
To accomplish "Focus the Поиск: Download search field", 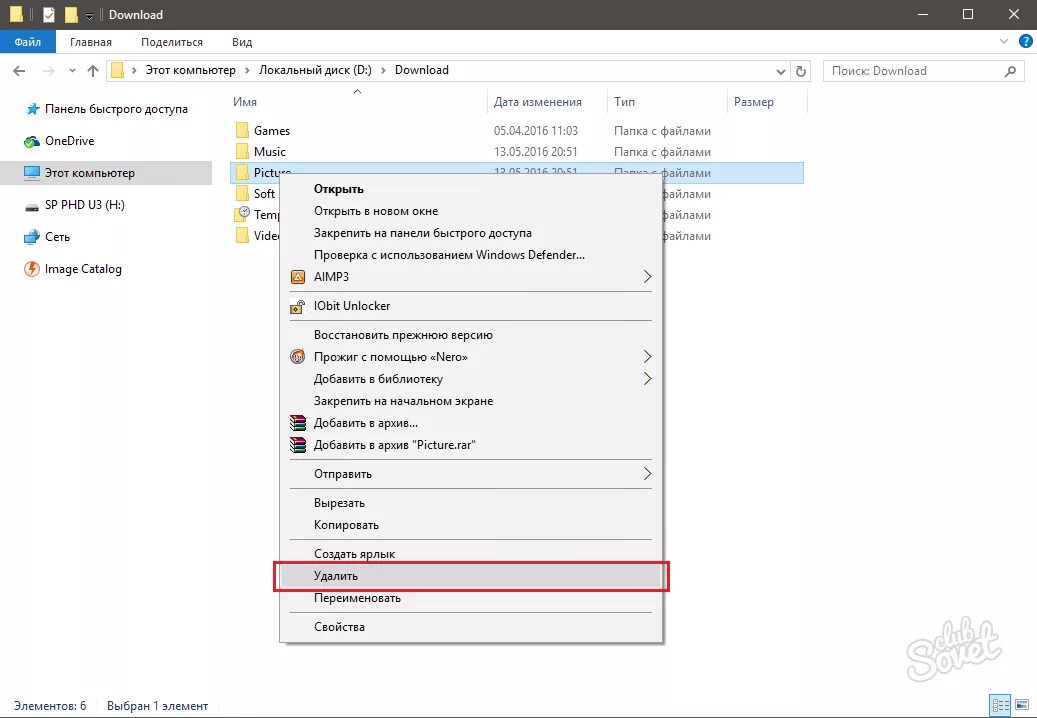I will (923, 71).
